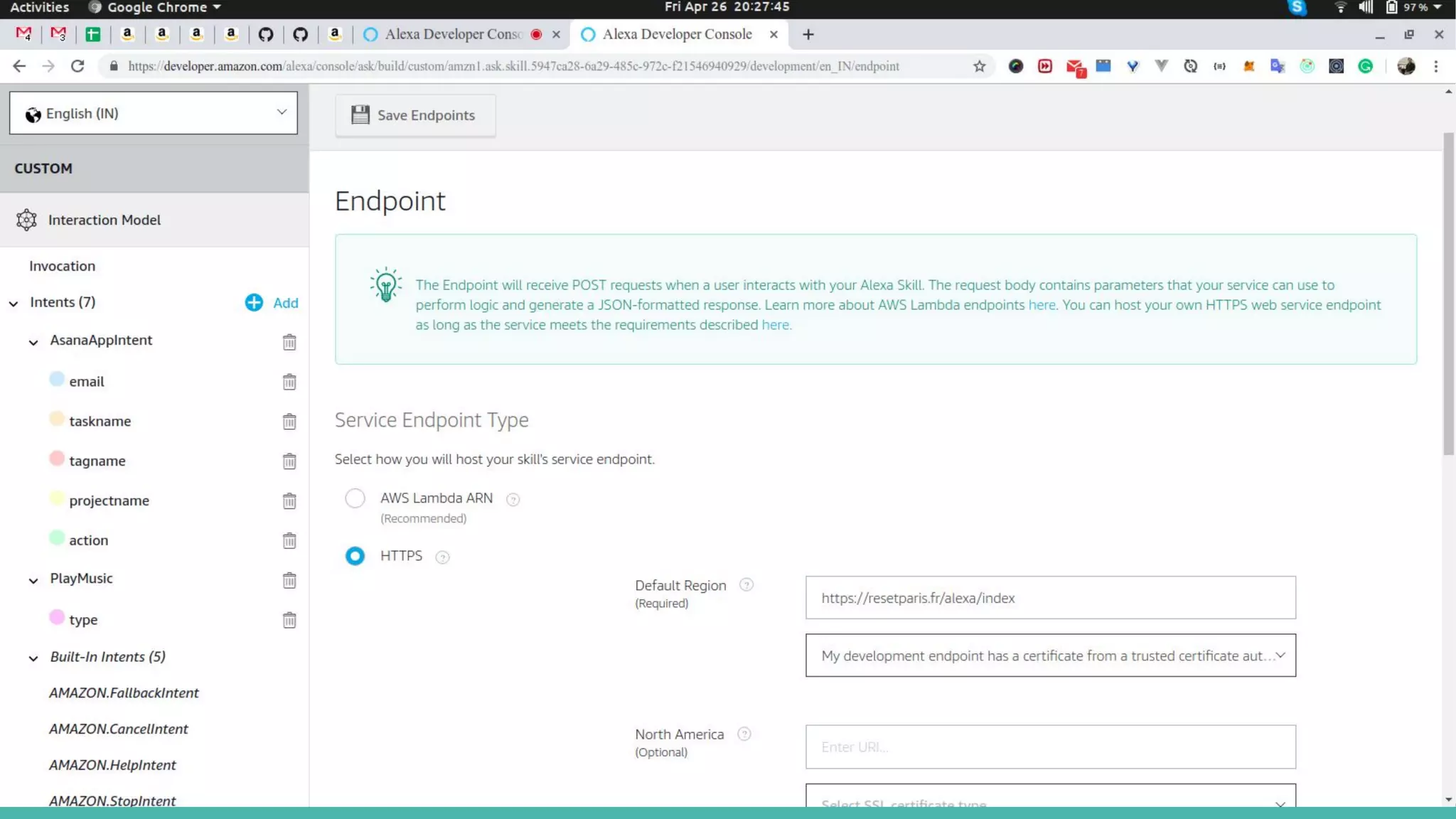The image size is (1456, 819).
Task: Collapse the Intents (7) list
Action: tap(14, 304)
